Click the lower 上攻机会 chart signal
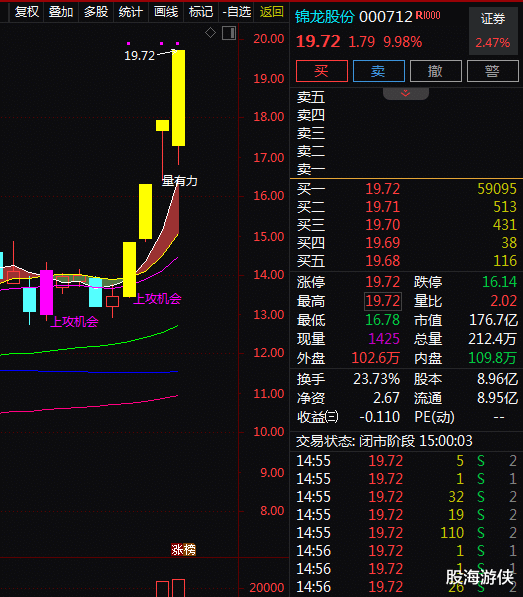Screen dimensions: 523x597 [75, 322]
